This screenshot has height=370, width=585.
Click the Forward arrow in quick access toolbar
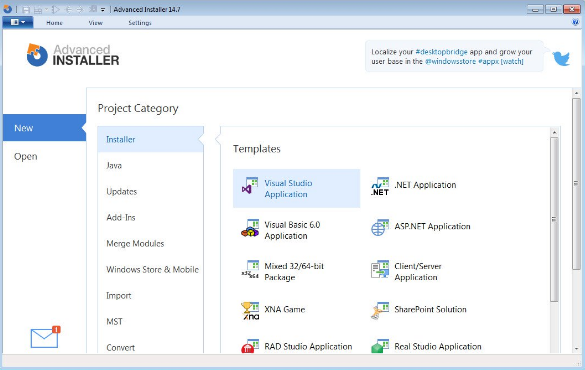[80, 9]
